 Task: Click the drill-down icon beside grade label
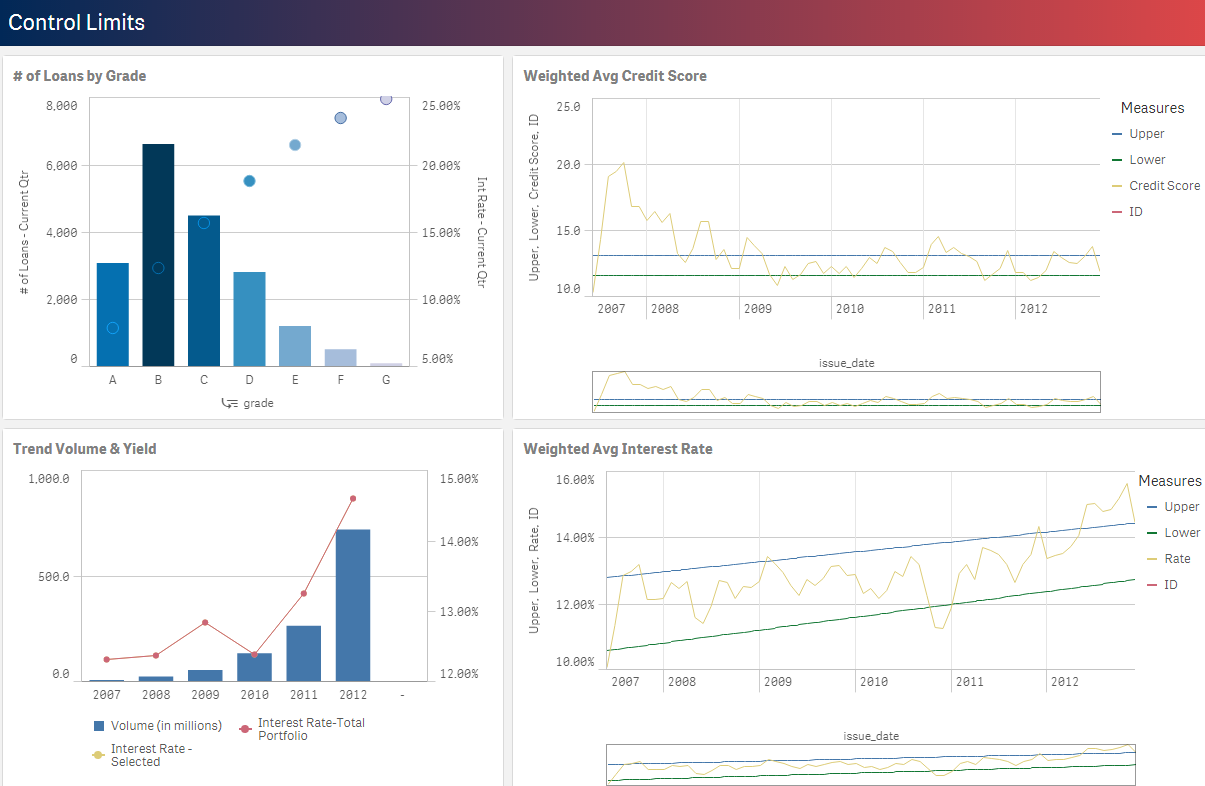(230, 403)
